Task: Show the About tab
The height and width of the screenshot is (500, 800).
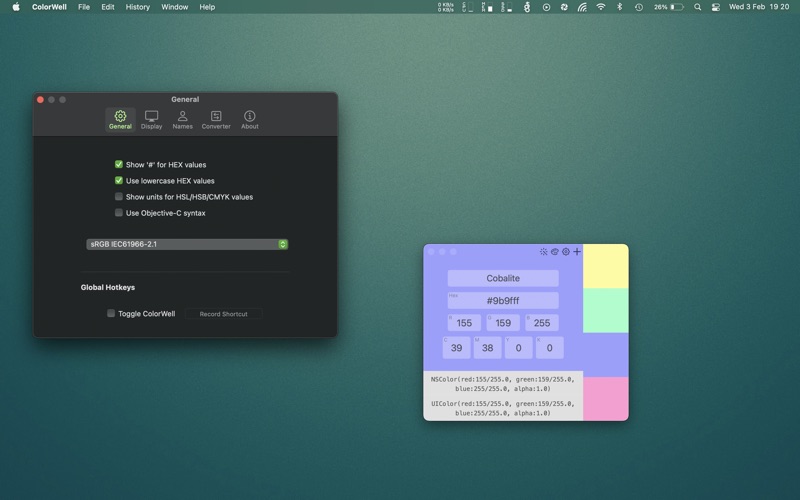Action: coord(249,120)
